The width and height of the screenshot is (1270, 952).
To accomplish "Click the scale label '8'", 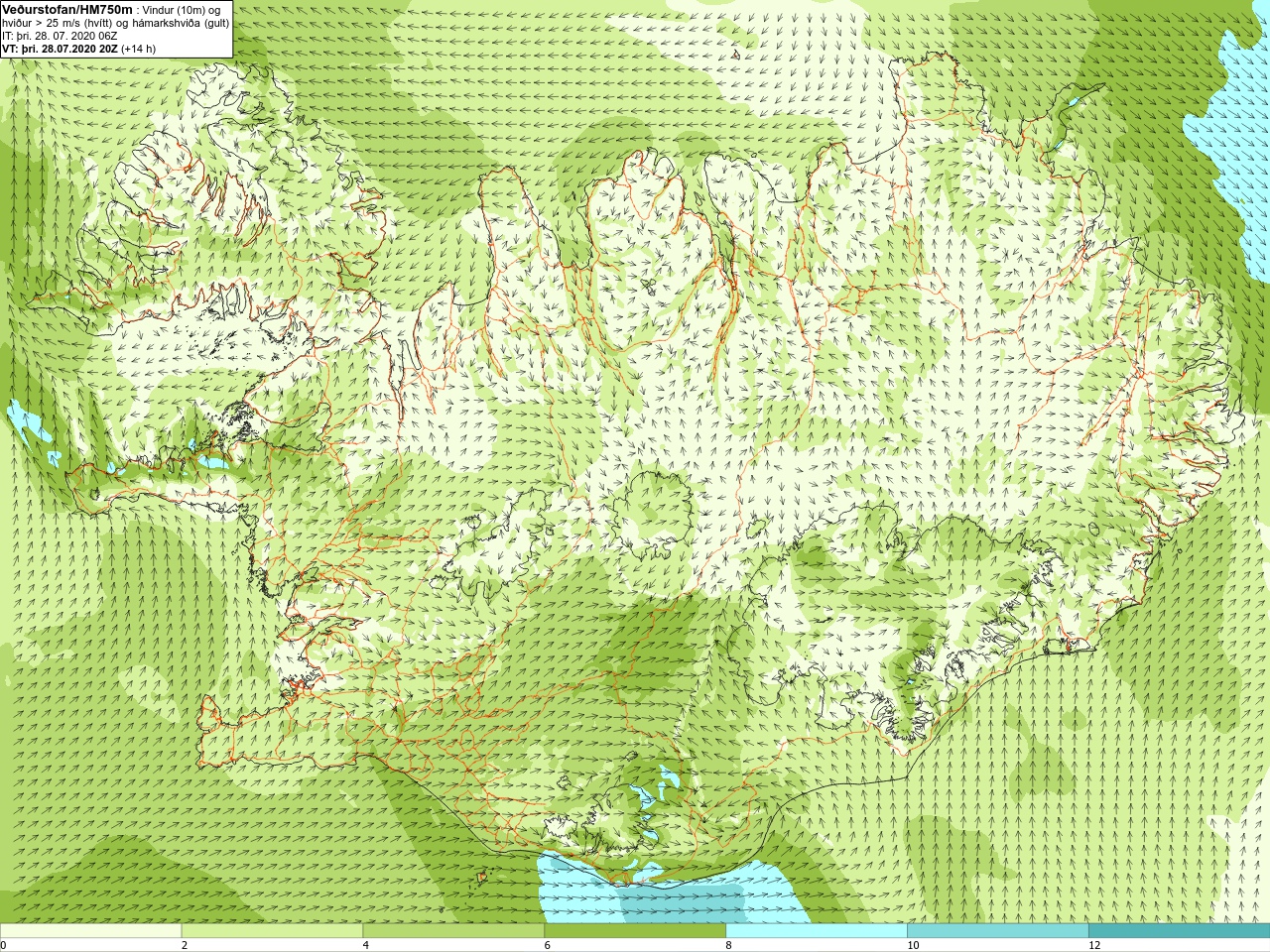I will pos(729,945).
